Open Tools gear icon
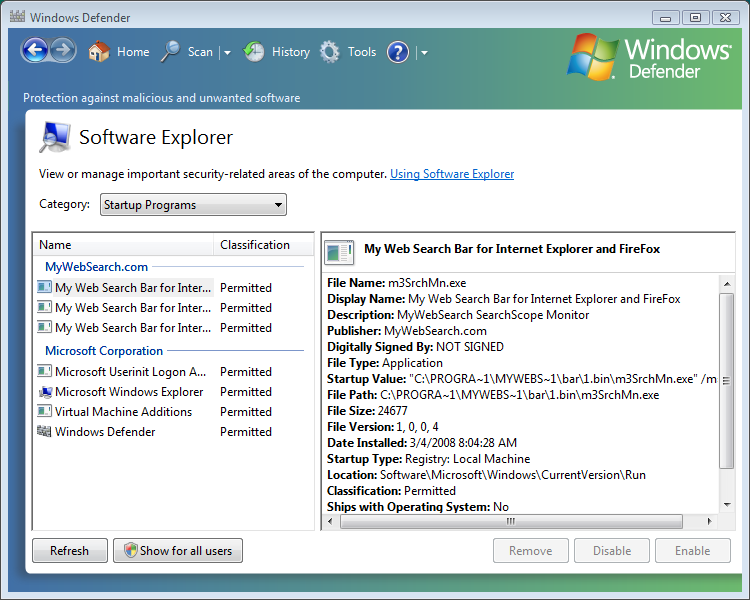Image resolution: width=750 pixels, height=600 pixels. click(x=330, y=52)
